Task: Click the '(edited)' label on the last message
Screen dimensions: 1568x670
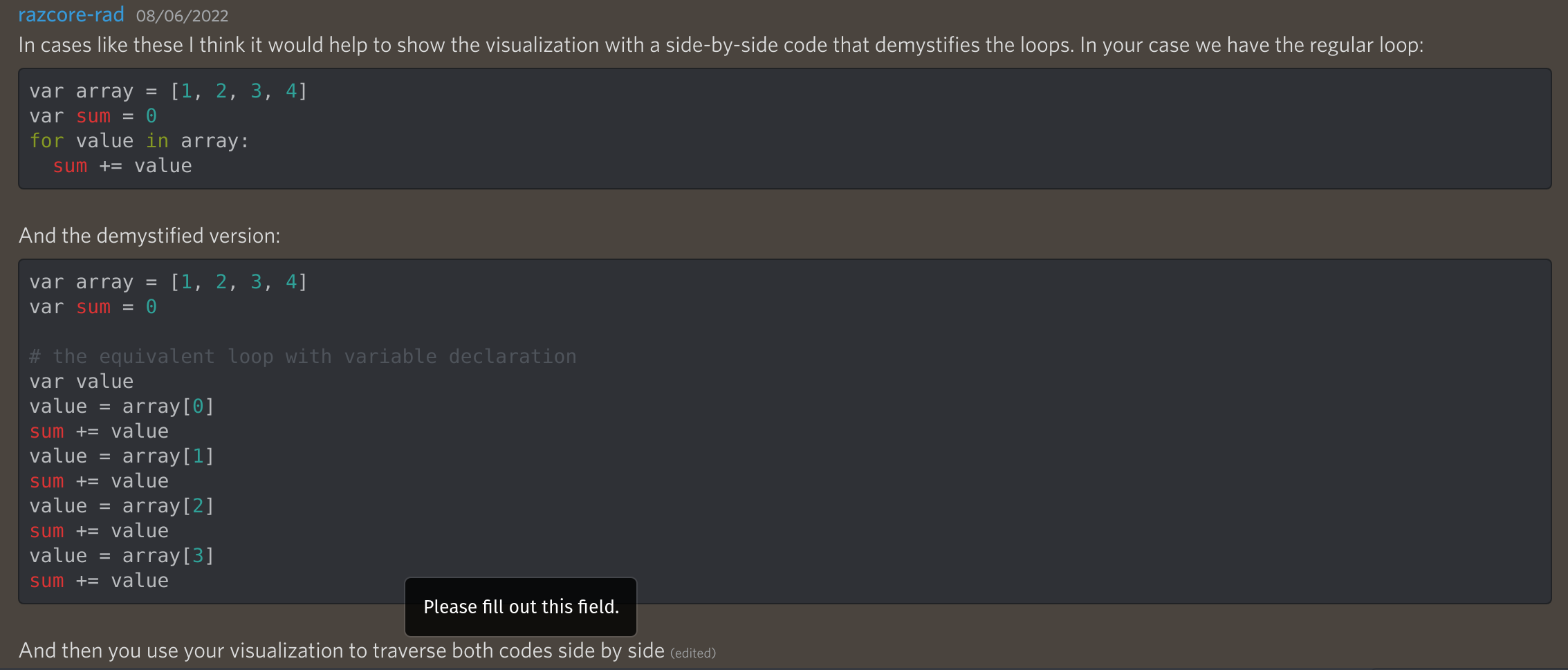Action: 692,652
